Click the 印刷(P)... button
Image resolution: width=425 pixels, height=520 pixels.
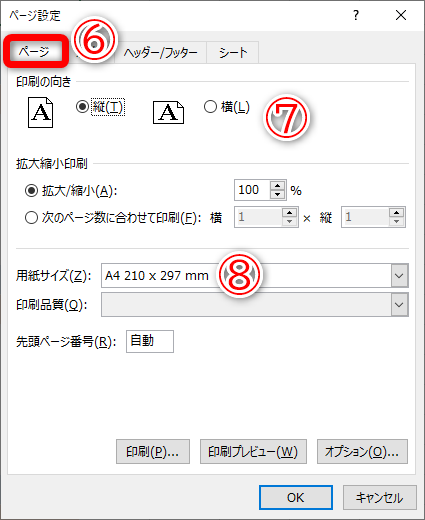pyautogui.click(x=153, y=452)
